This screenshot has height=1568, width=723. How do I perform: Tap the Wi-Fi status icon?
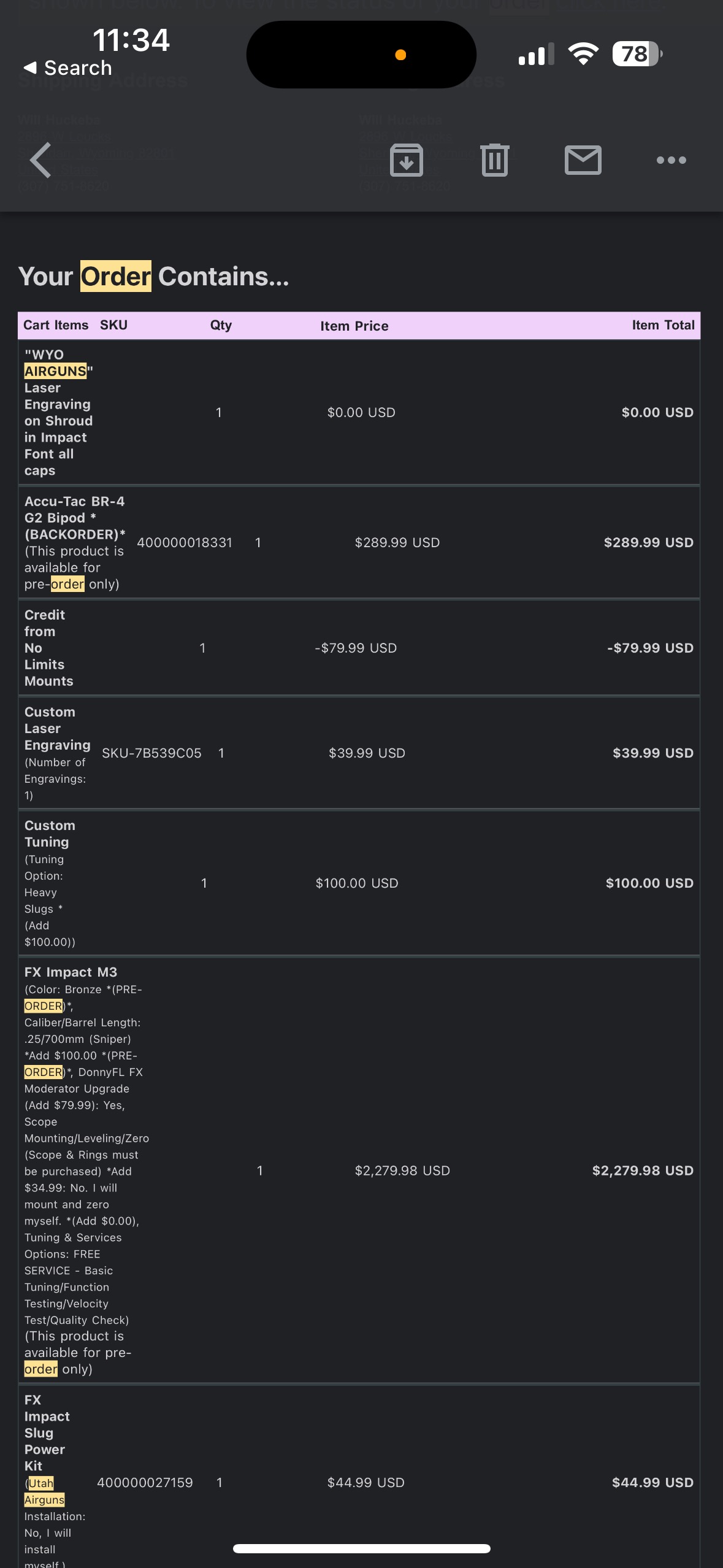point(583,54)
